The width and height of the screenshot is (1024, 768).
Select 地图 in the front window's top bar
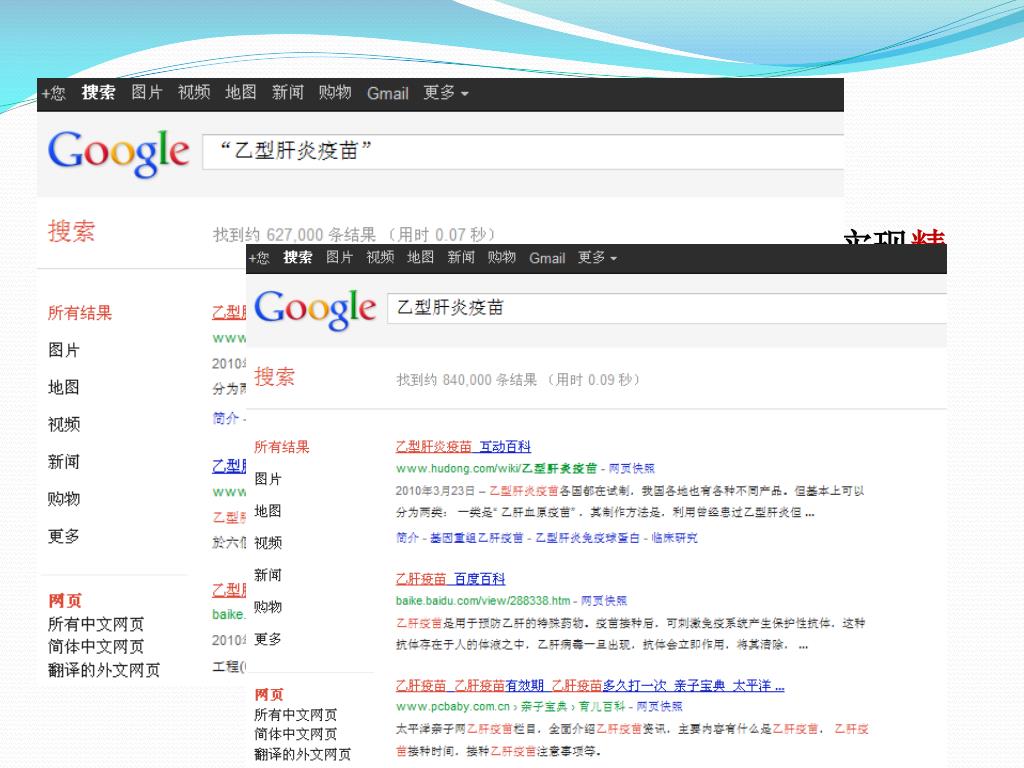point(421,258)
